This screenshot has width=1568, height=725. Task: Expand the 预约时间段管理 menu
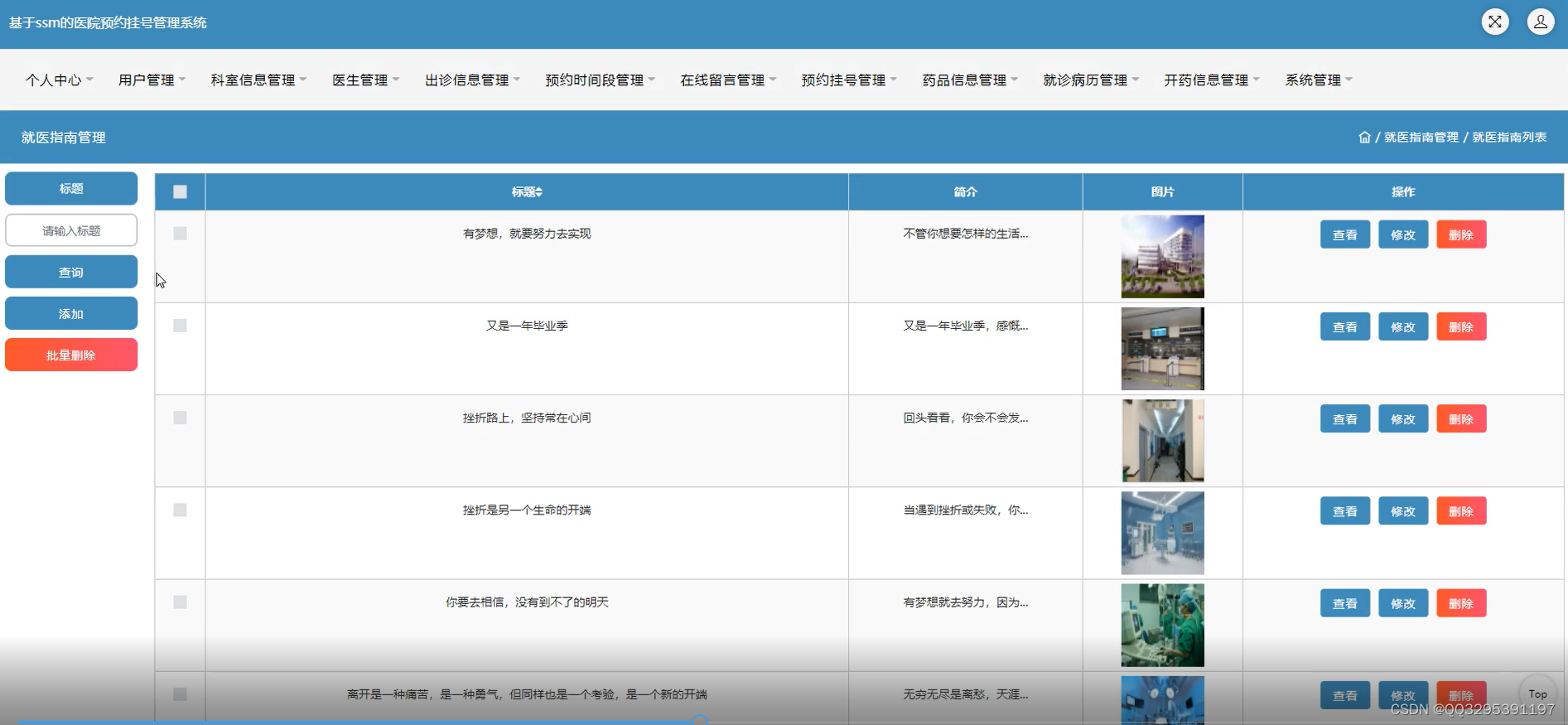tap(600, 80)
